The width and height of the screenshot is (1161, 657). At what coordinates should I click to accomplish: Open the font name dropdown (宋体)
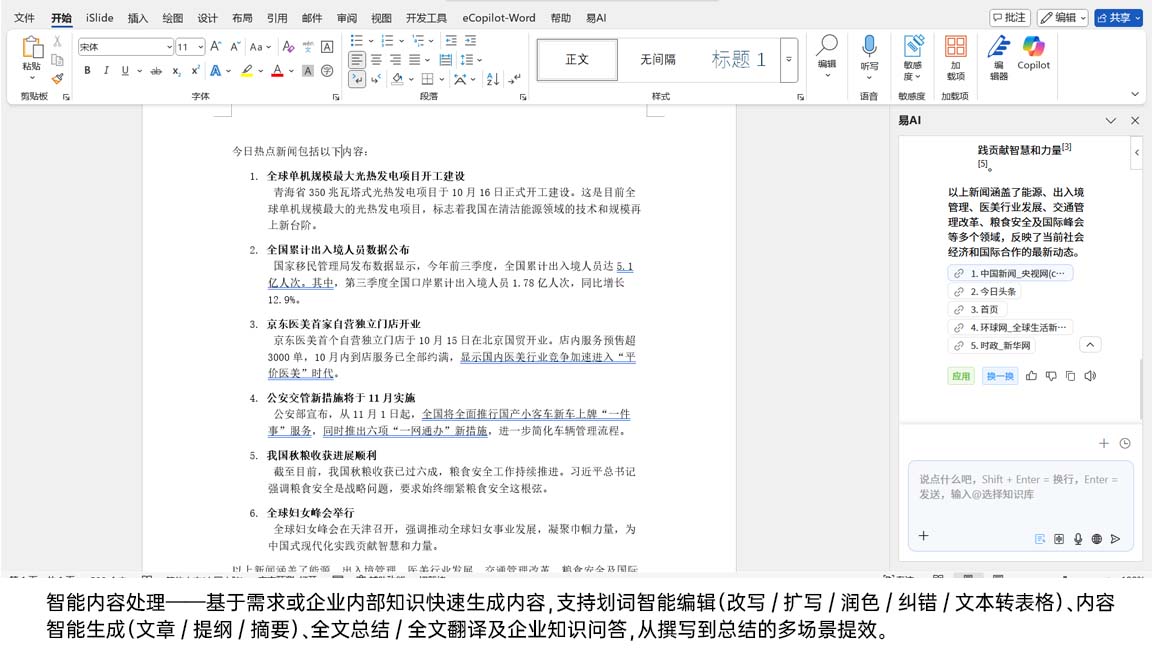tap(169, 47)
